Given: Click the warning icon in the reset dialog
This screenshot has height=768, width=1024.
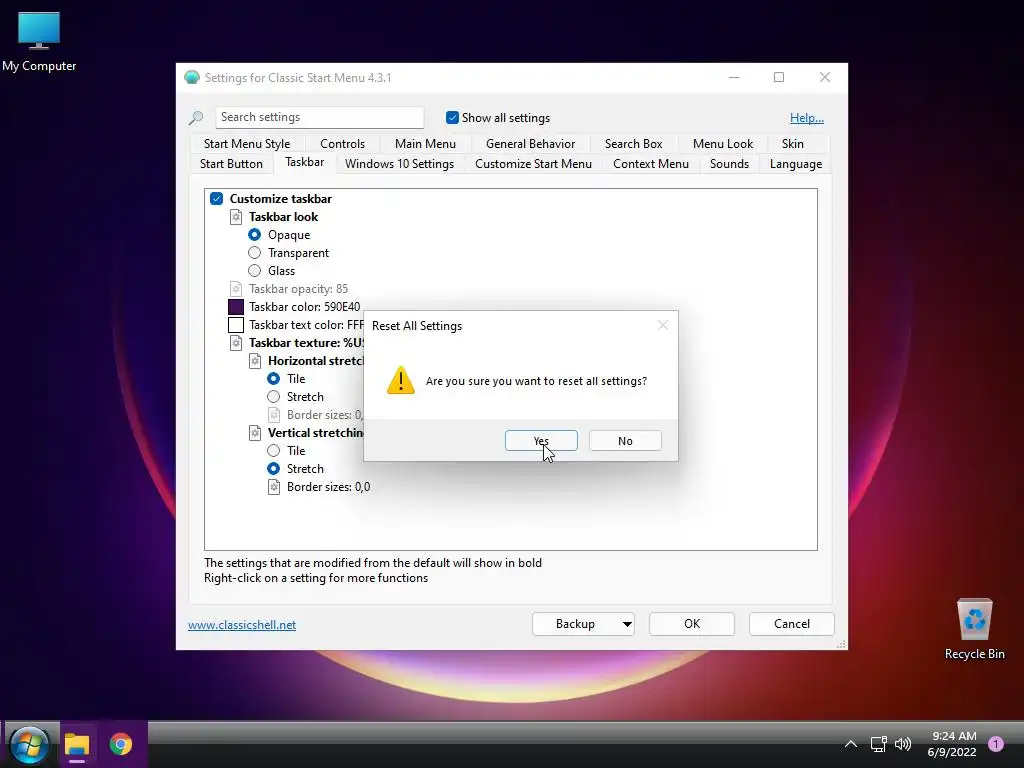Looking at the screenshot, I should (x=400, y=380).
